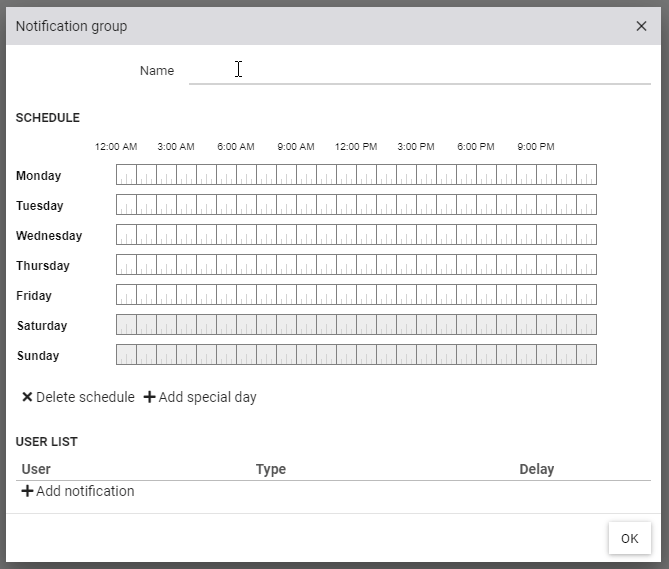The image size is (669, 569).
Task: Click the User column header
Action: coord(36,469)
